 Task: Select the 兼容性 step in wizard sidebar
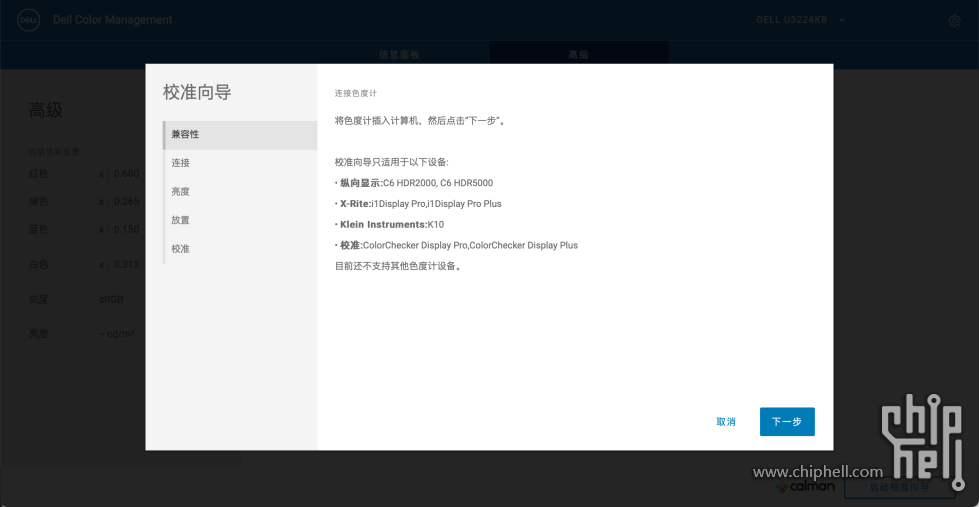[x=240, y=135]
